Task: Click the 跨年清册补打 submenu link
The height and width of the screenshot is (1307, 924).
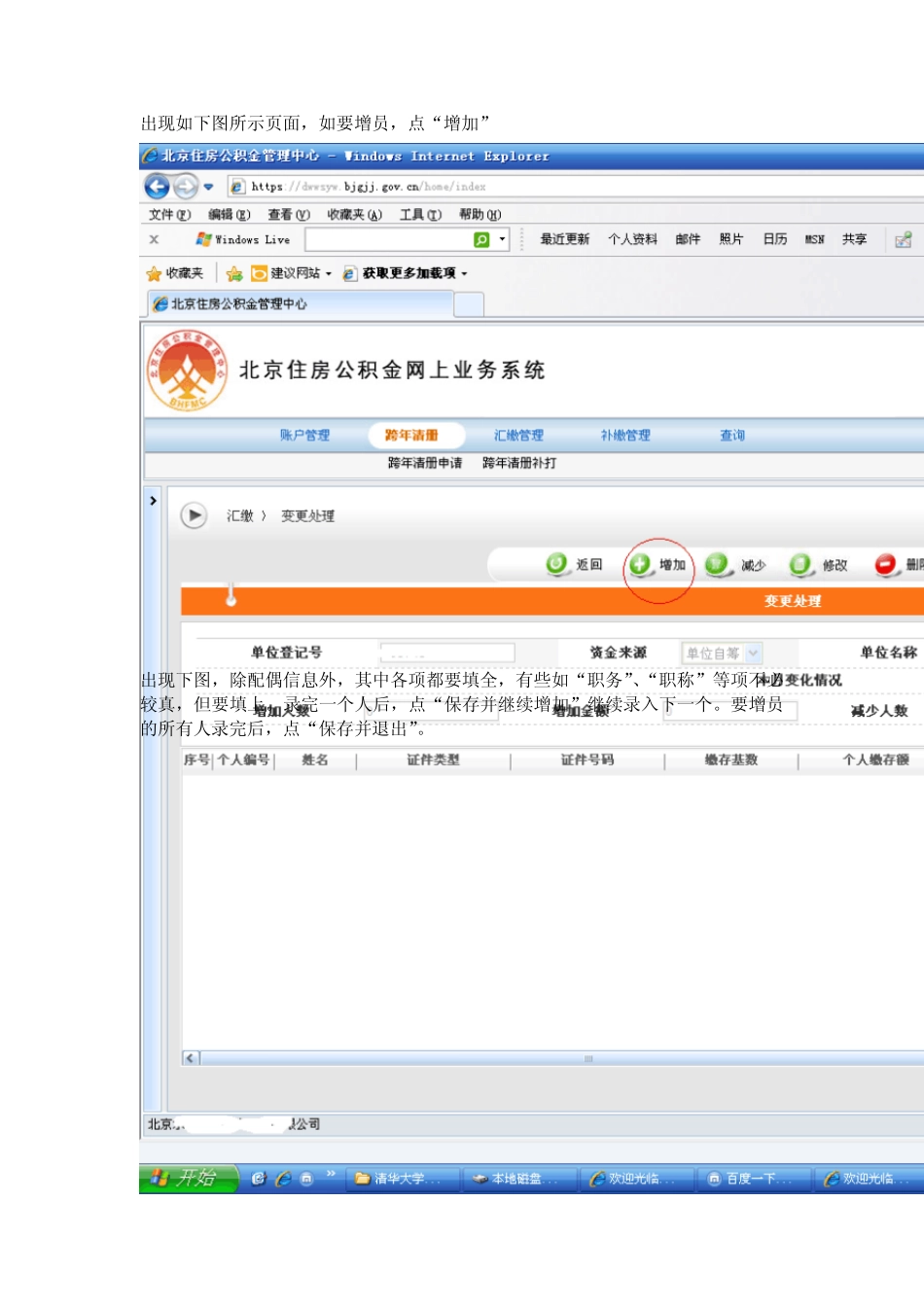Action: [x=519, y=463]
